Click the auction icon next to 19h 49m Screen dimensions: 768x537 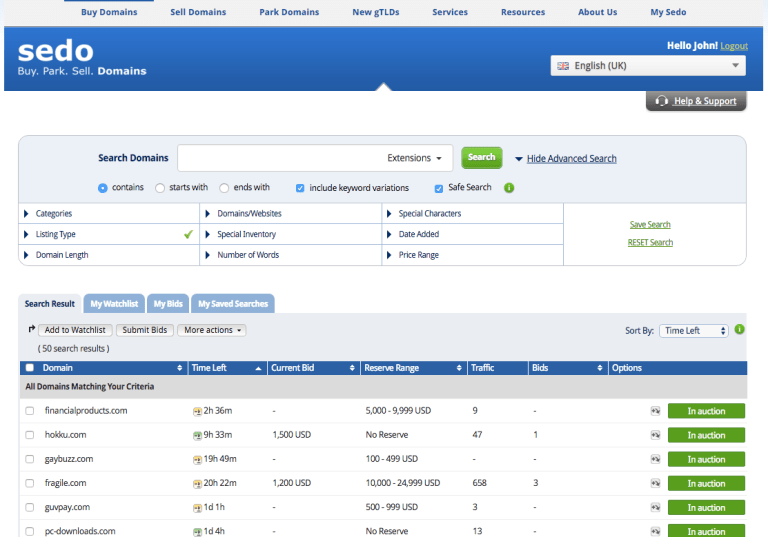tap(197, 460)
